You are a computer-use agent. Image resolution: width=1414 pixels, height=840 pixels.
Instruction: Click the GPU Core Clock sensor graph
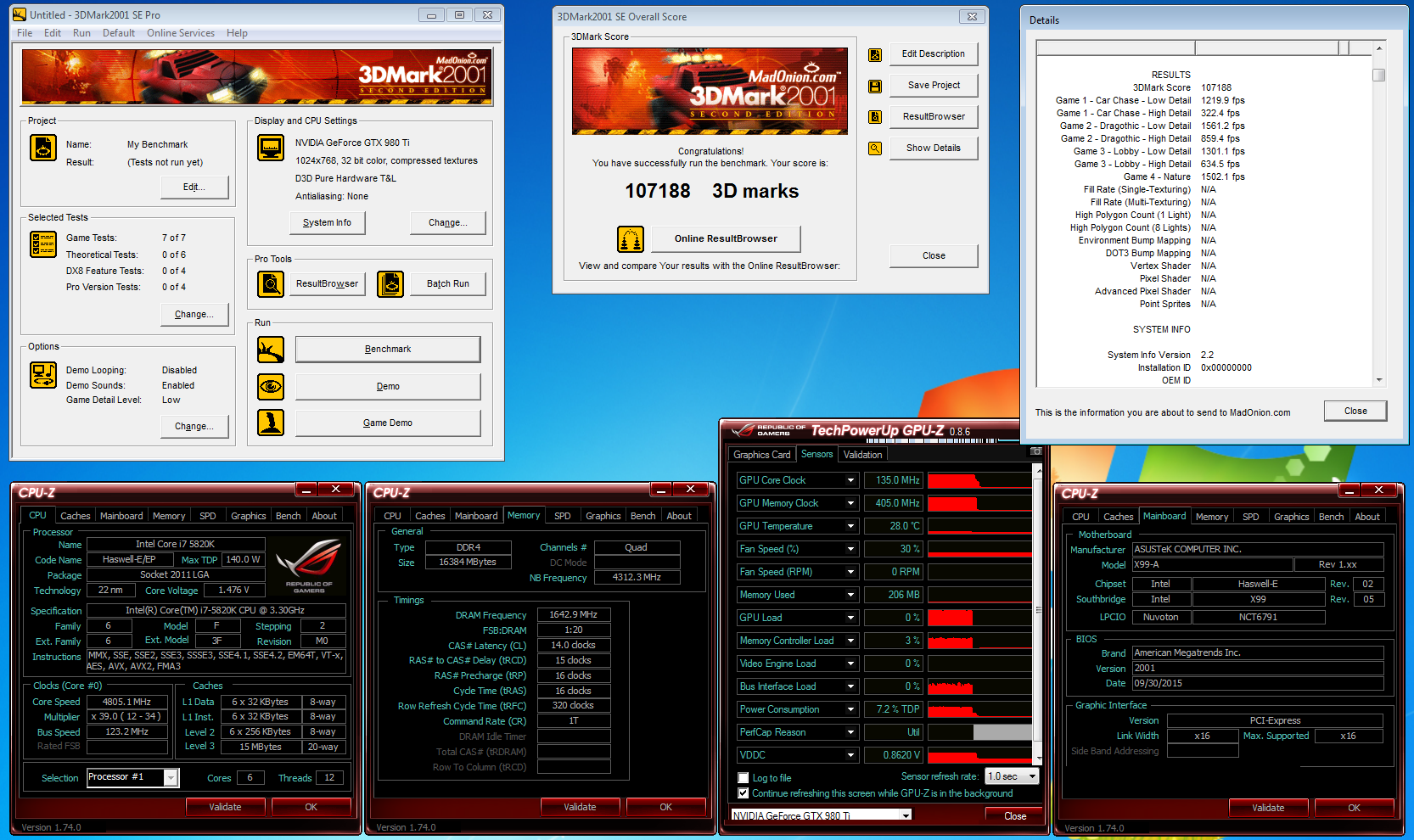click(x=979, y=480)
